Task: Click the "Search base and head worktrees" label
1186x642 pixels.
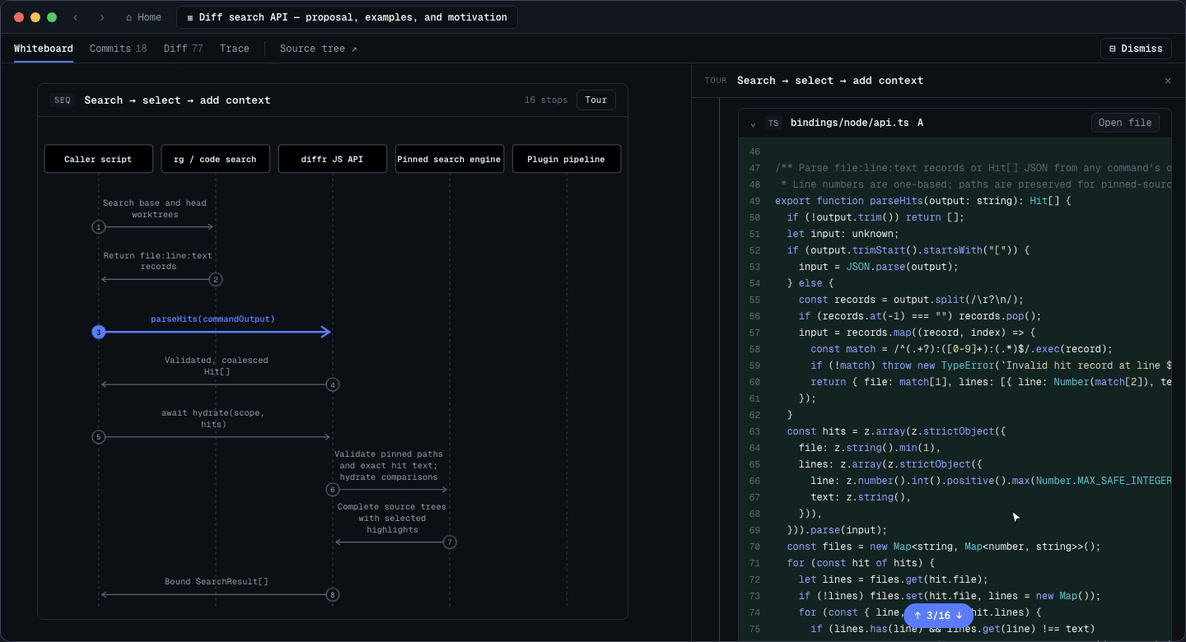Action: (x=155, y=209)
